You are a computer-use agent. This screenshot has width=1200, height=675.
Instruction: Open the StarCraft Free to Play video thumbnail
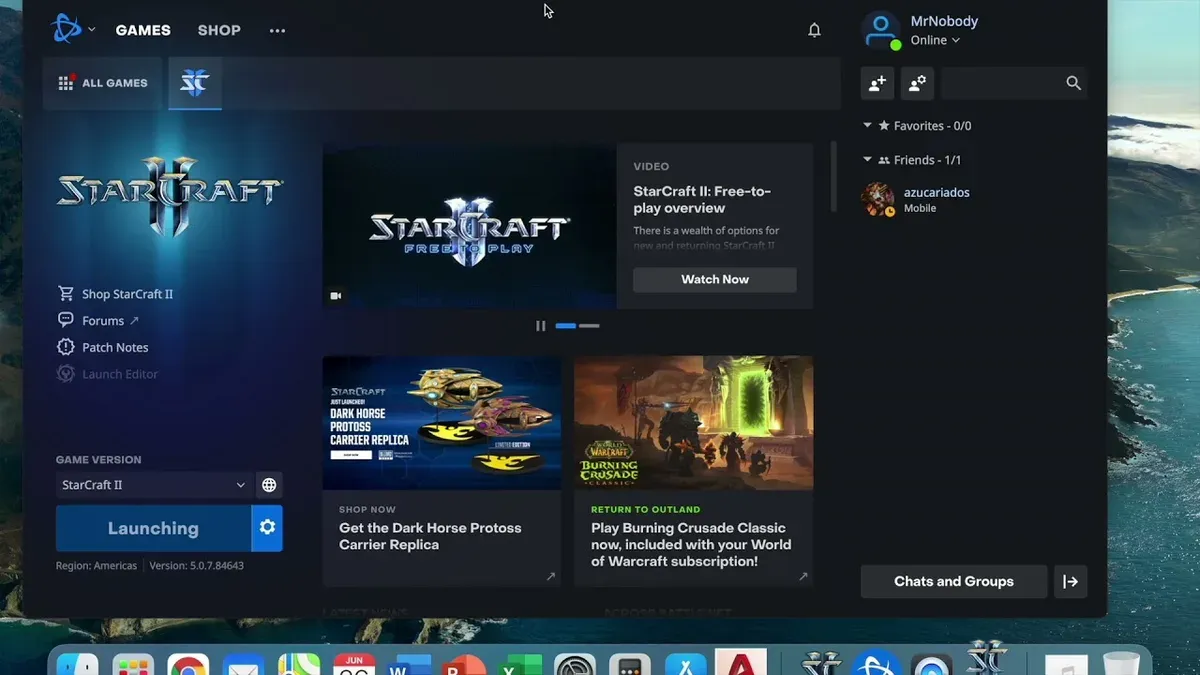pos(469,226)
